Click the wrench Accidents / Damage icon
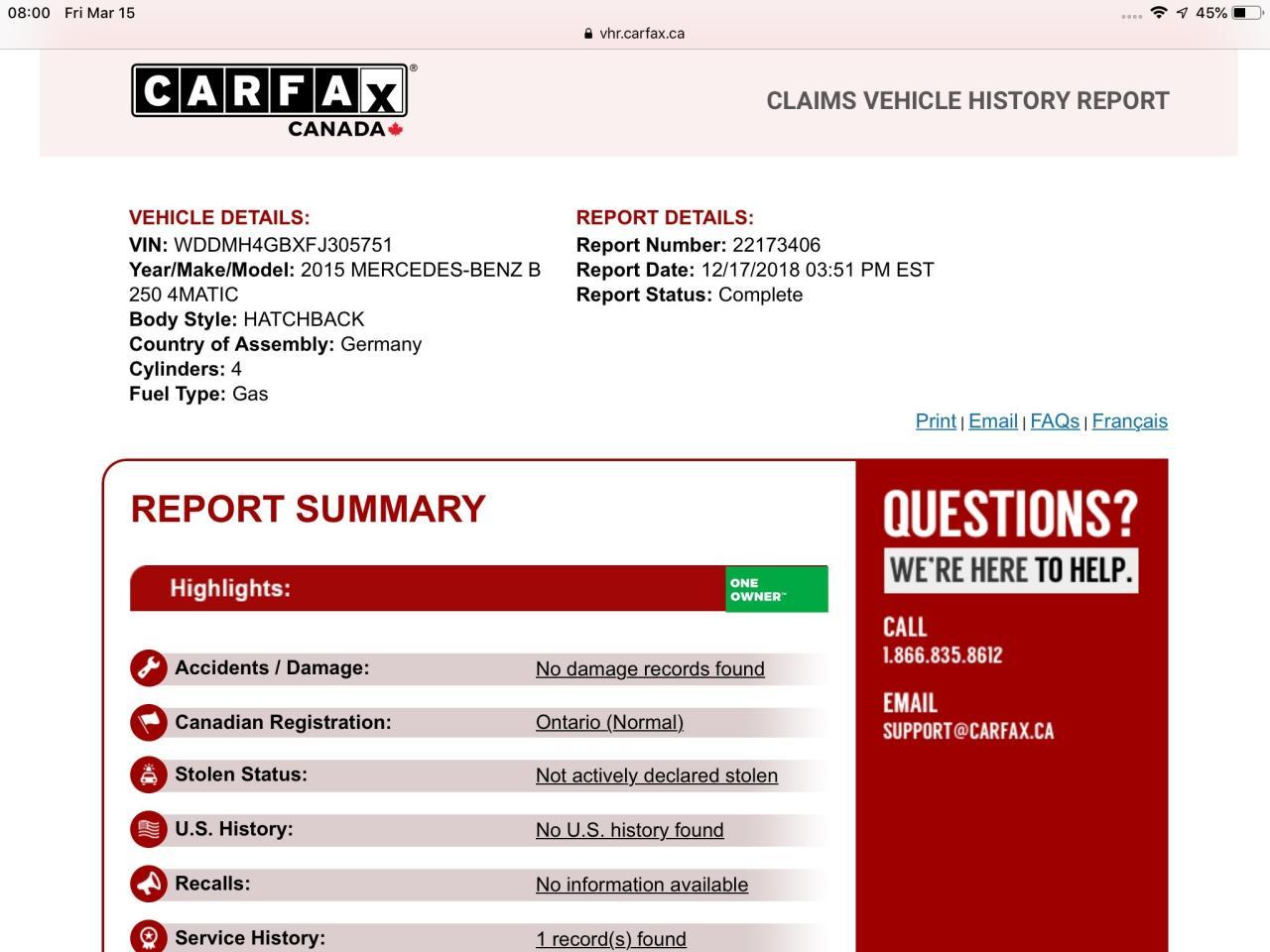This screenshot has height=952, width=1270. [149, 668]
